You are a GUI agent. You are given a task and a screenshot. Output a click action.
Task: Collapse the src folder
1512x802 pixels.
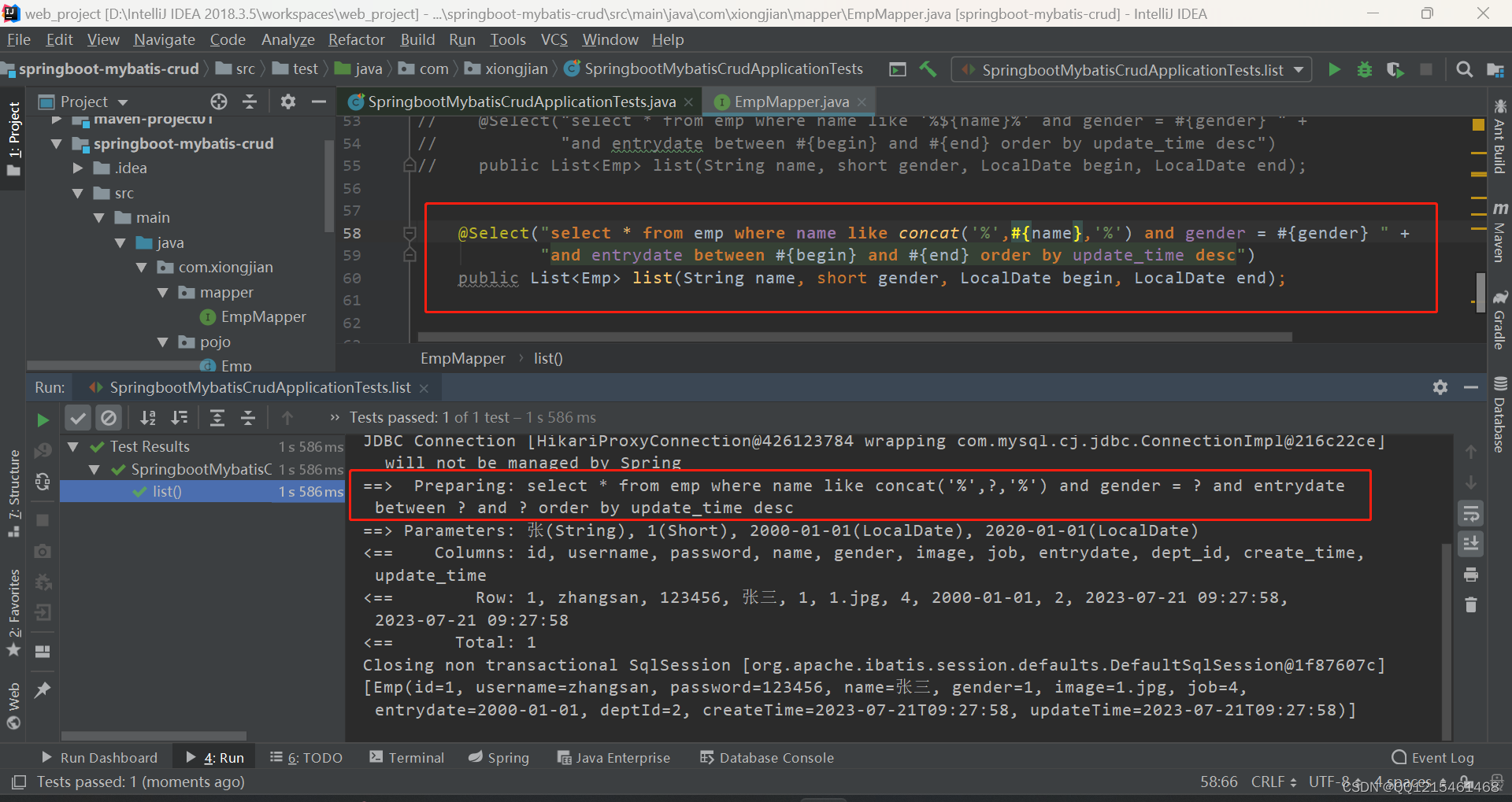coord(77,193)
